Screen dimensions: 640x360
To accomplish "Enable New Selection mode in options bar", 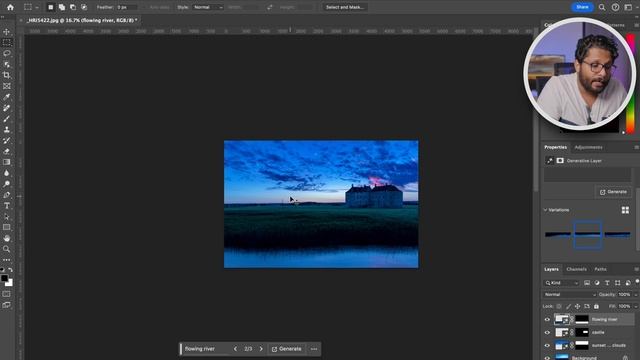I will [x=51, y=7].
